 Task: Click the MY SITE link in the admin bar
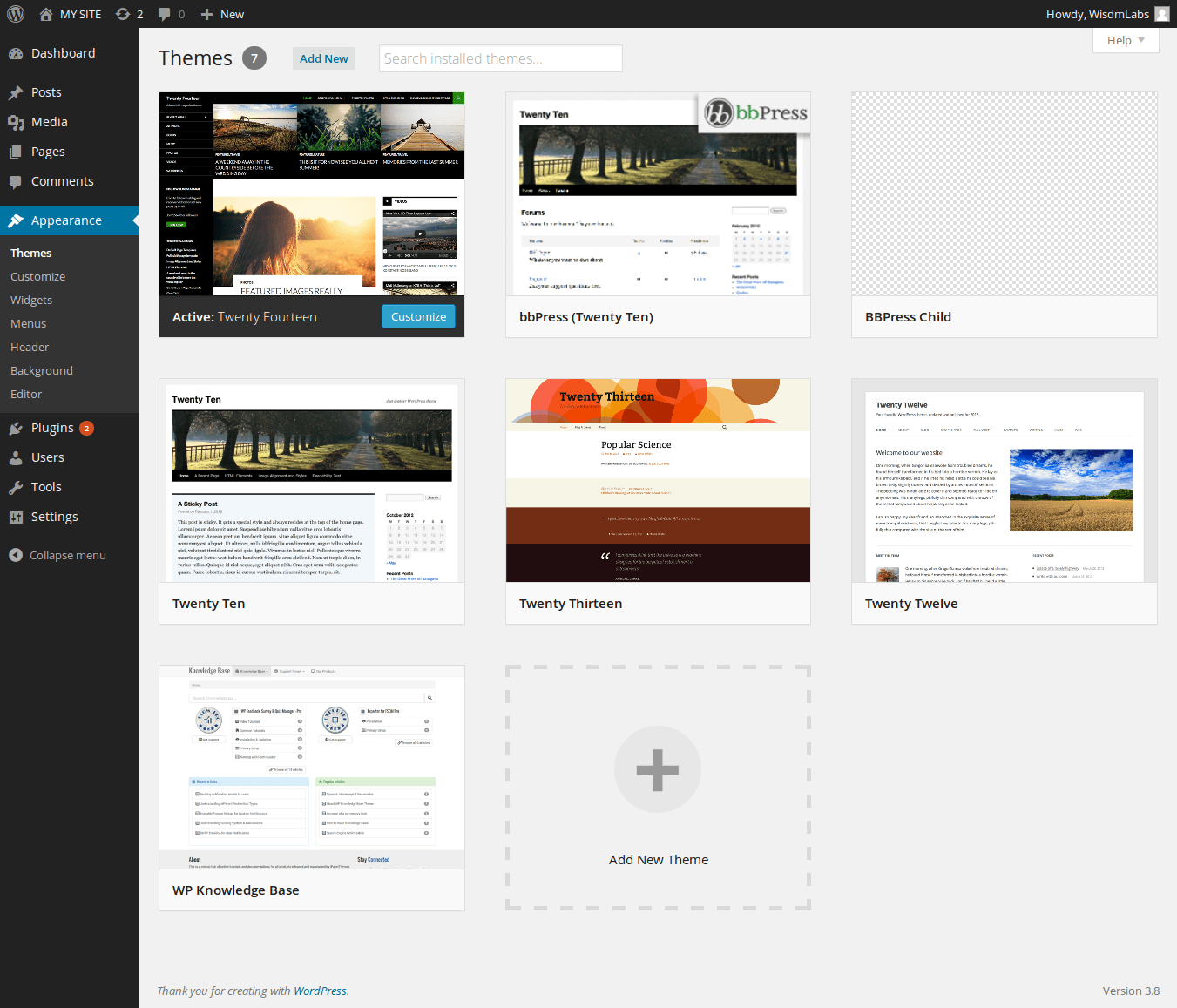pos(81,14)
